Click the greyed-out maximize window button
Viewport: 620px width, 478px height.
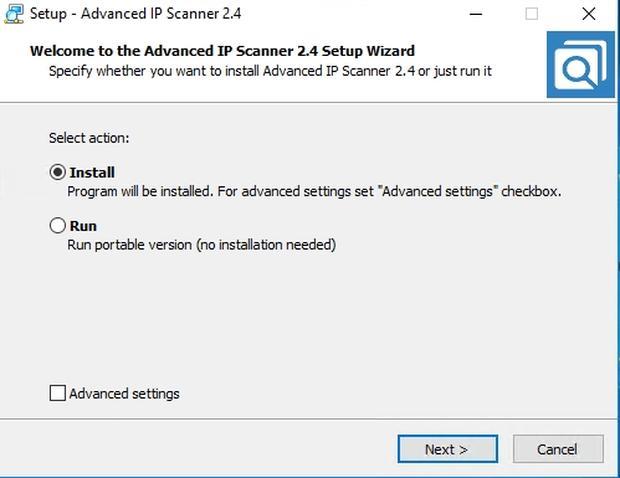point(531,14)
